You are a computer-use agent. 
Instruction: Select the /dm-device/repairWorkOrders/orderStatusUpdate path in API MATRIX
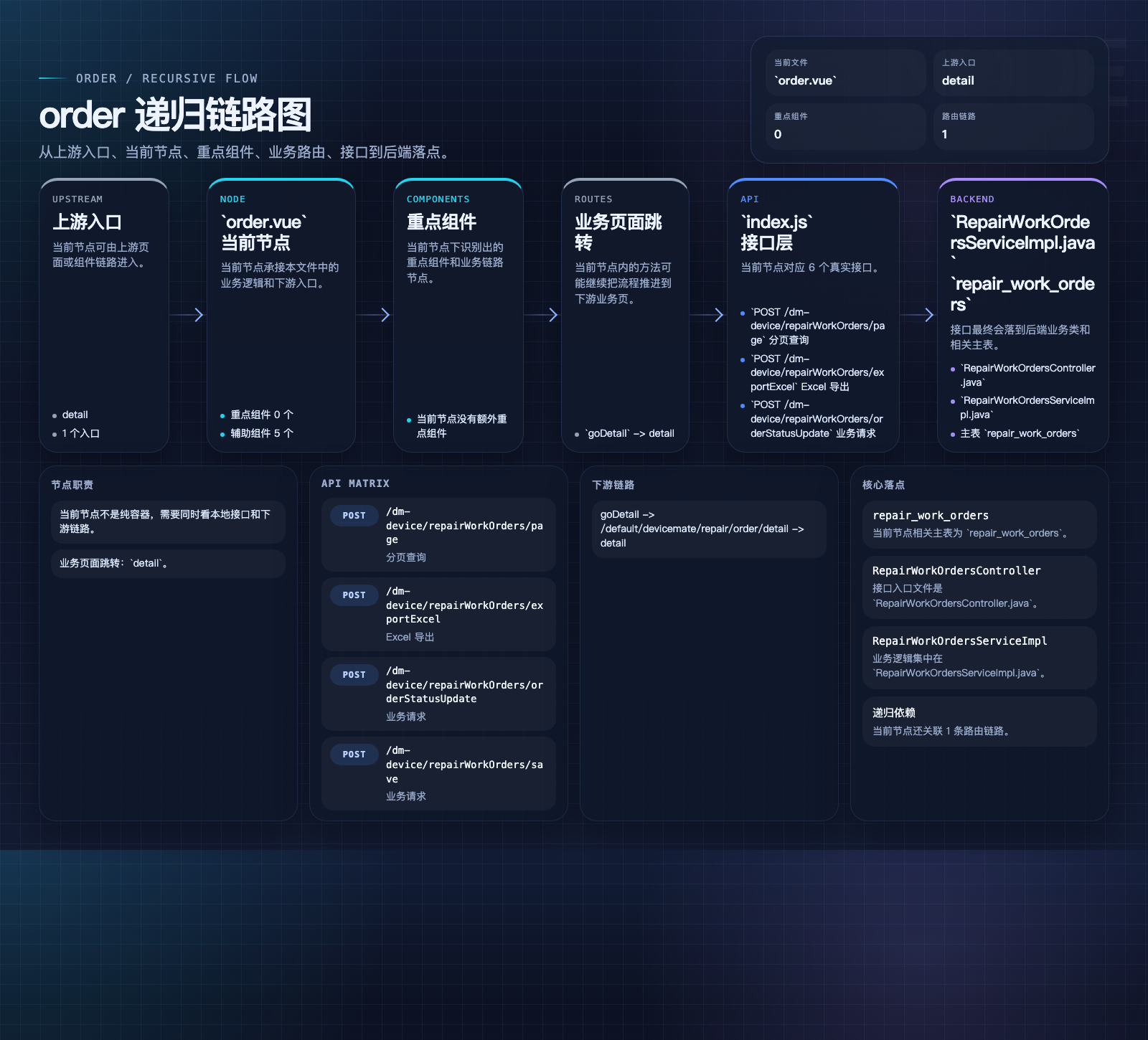(x=464, y=685)
